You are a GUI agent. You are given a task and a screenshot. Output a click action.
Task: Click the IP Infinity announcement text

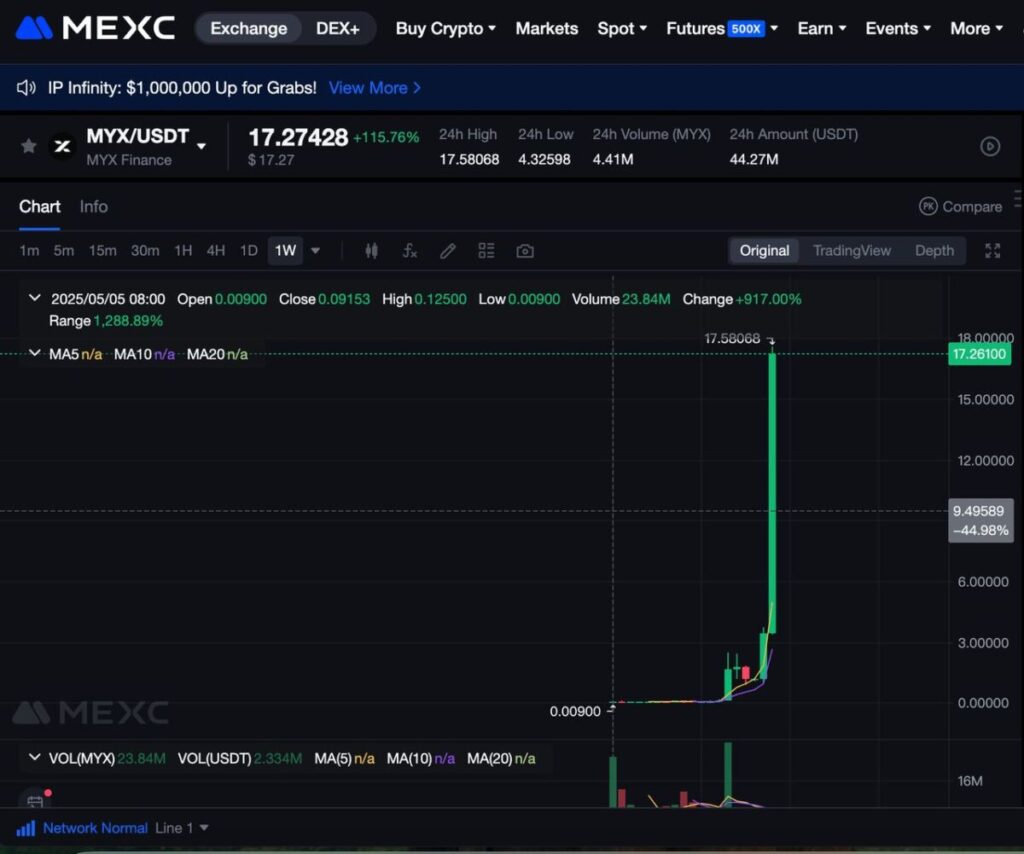pos(182,87)
